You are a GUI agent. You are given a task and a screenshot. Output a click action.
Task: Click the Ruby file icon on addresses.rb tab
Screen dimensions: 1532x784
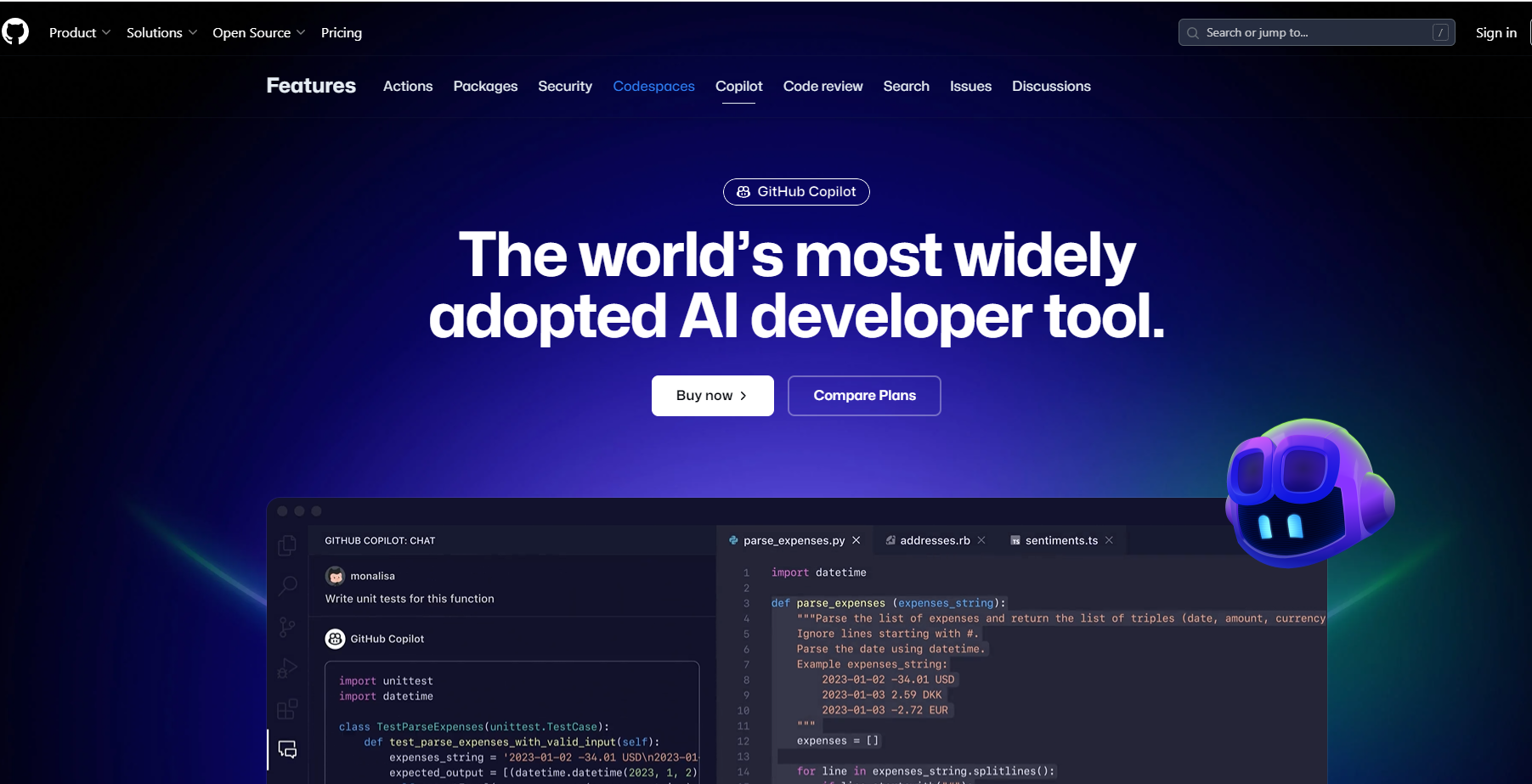pyautogui.click(x=890, y=540)
